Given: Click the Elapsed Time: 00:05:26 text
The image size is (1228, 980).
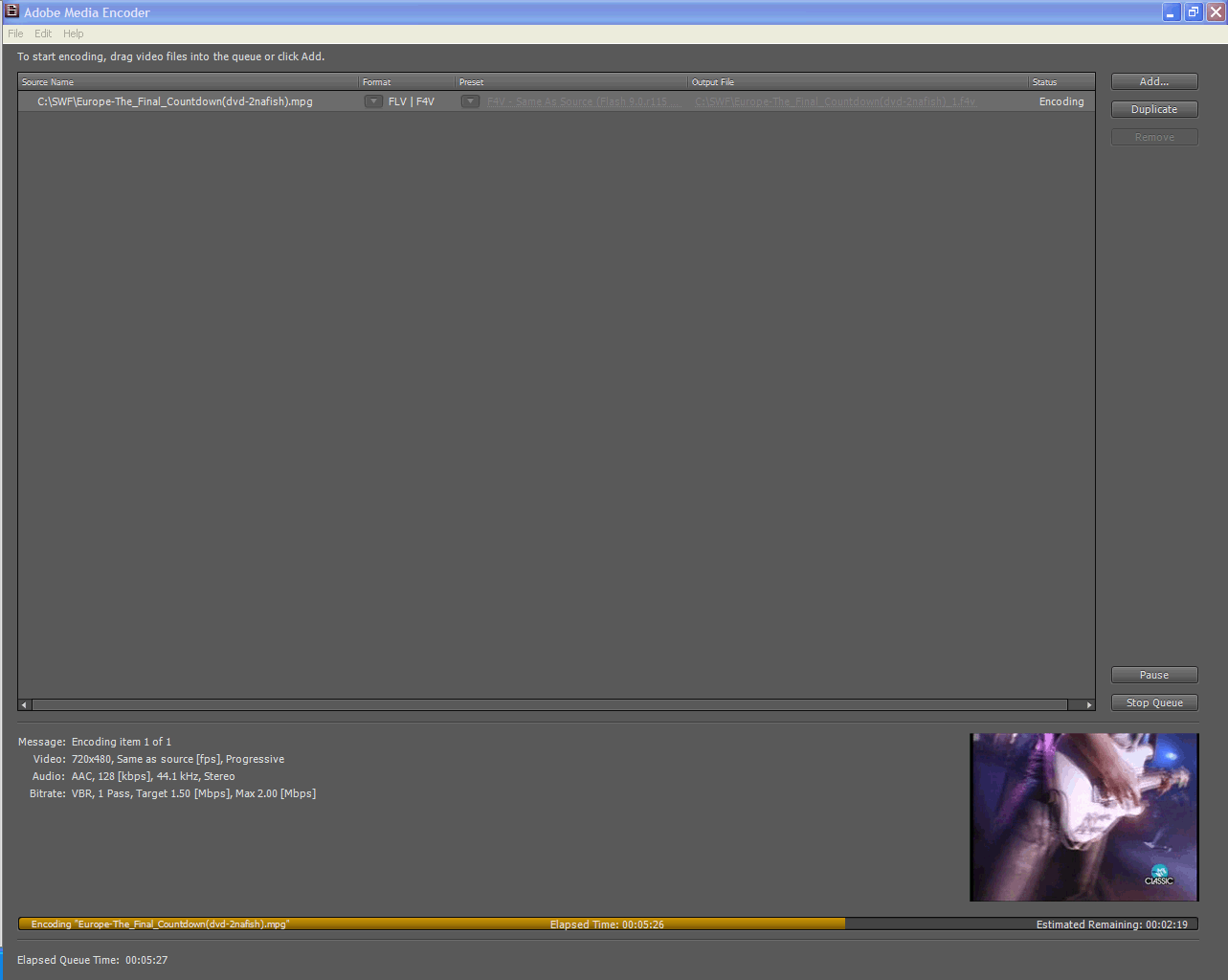Looking at the screenshot, I should tap(607, 924).
